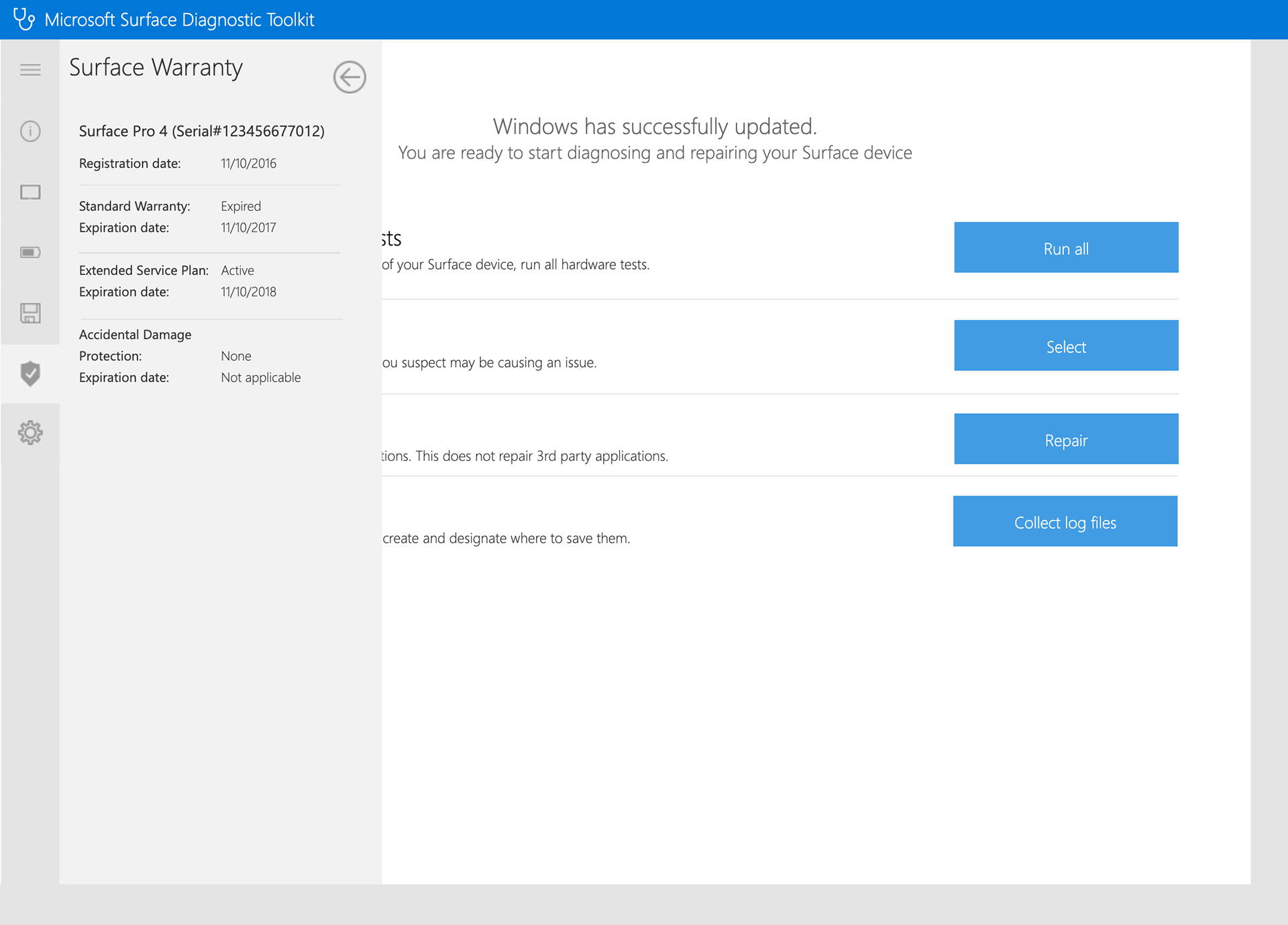Viewport: 1288px width, 925px height.
Task: Click Accidental Damage Protection None value
Action: (236, 356)
